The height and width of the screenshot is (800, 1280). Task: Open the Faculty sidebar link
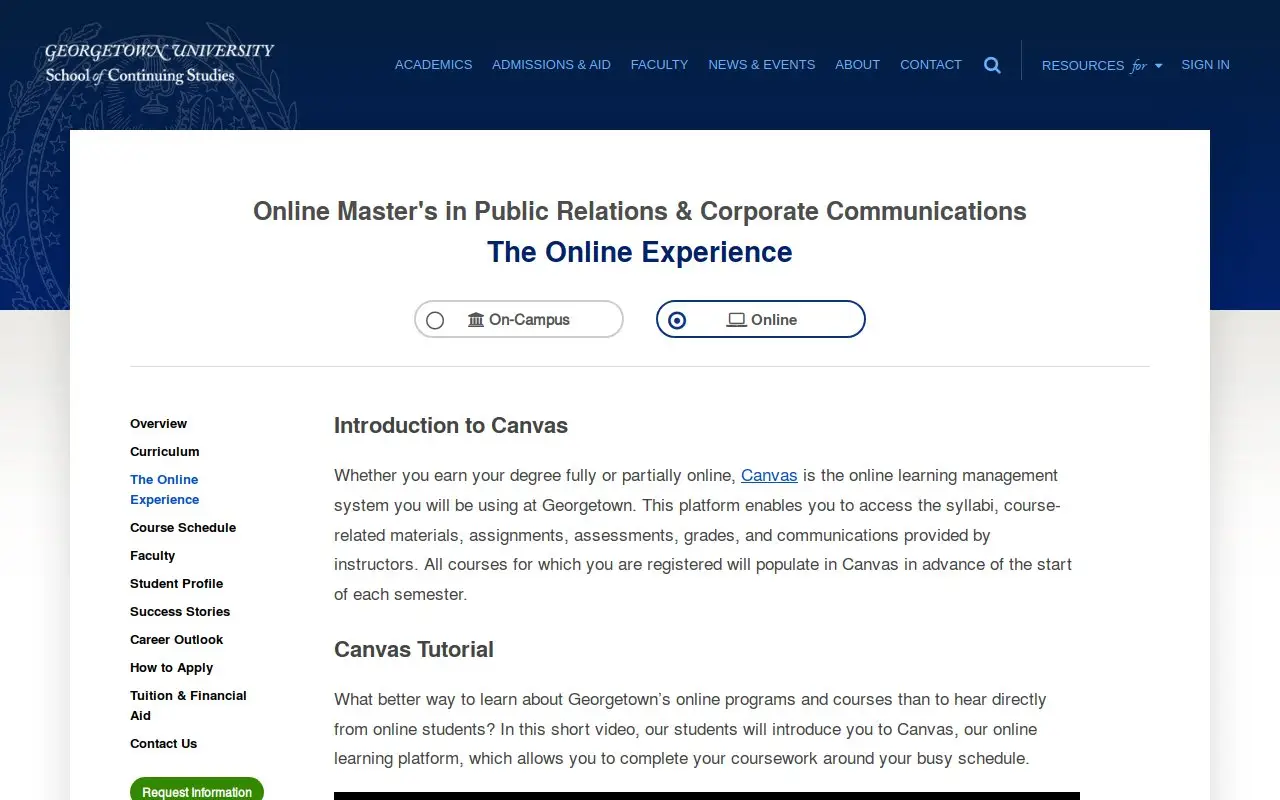pos(152,556)
